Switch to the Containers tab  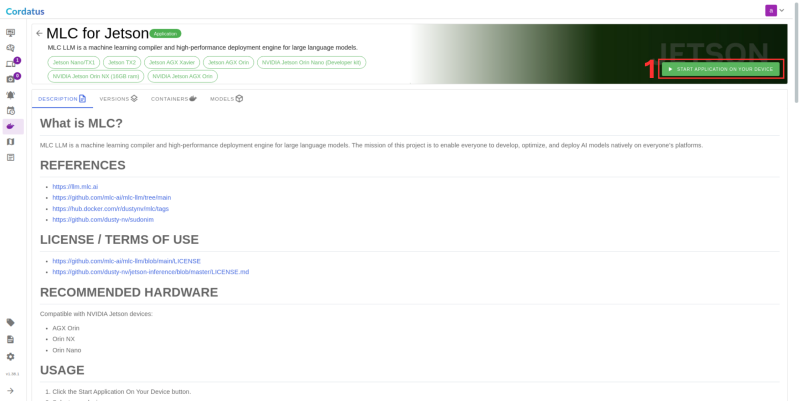173,99
